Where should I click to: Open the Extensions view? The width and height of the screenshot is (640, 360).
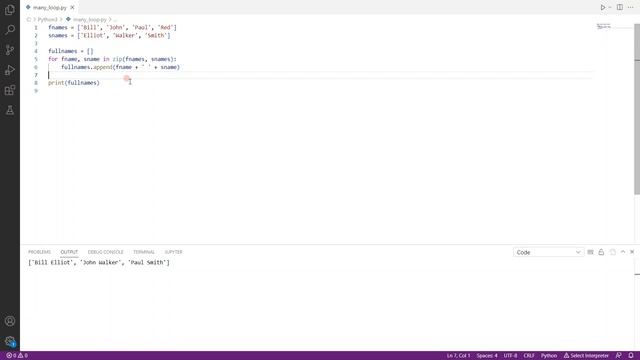click(x=10, y=90)
